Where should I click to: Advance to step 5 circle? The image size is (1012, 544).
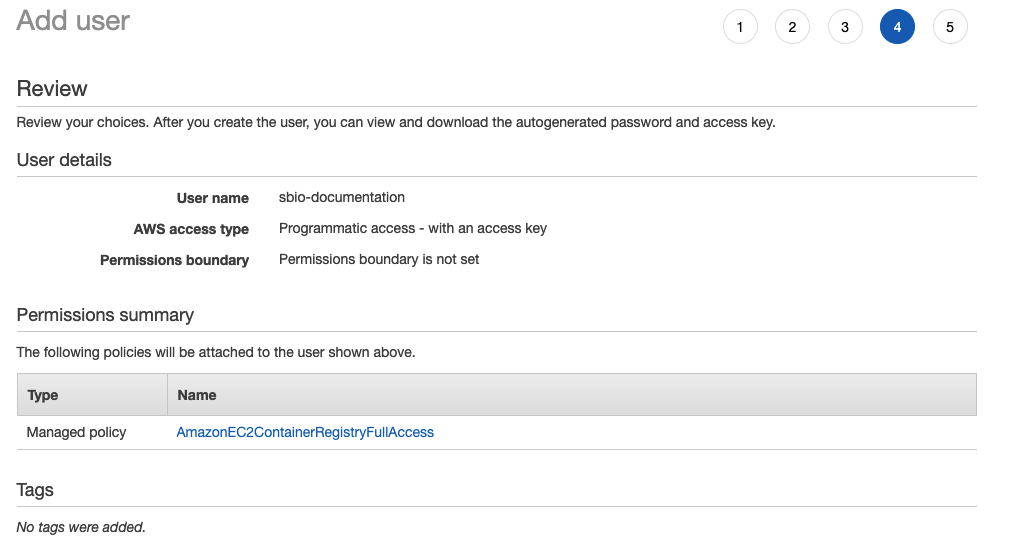click(x=950, y=27)
